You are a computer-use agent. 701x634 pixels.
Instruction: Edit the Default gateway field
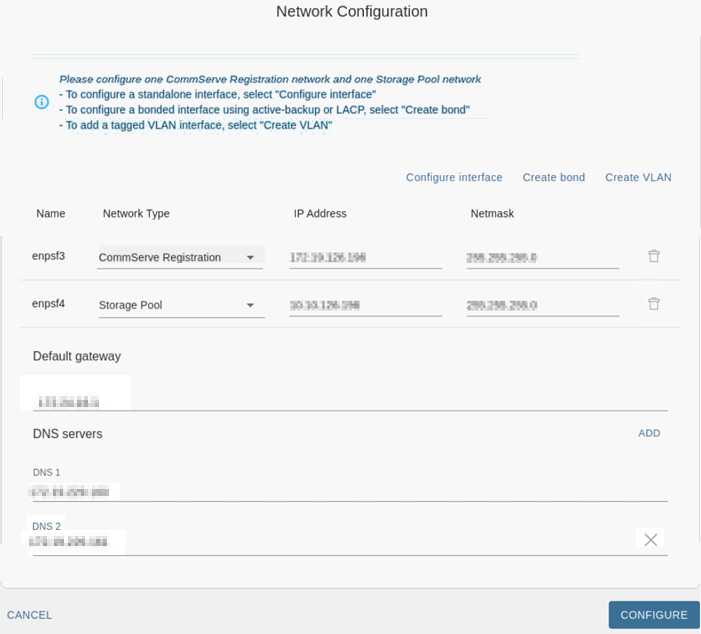(x=350, y=401)
